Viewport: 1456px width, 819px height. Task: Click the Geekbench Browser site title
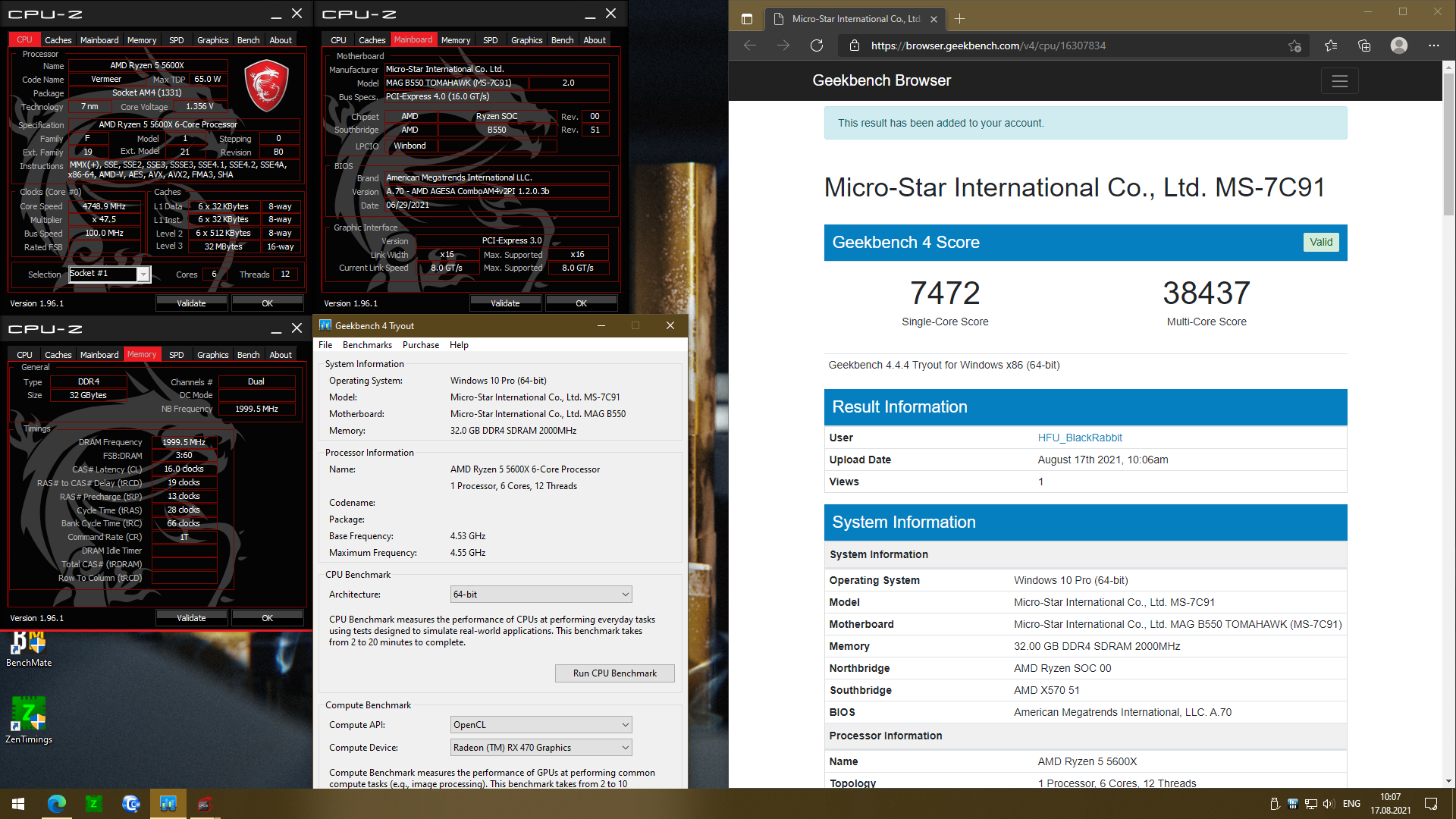[881, 80]
